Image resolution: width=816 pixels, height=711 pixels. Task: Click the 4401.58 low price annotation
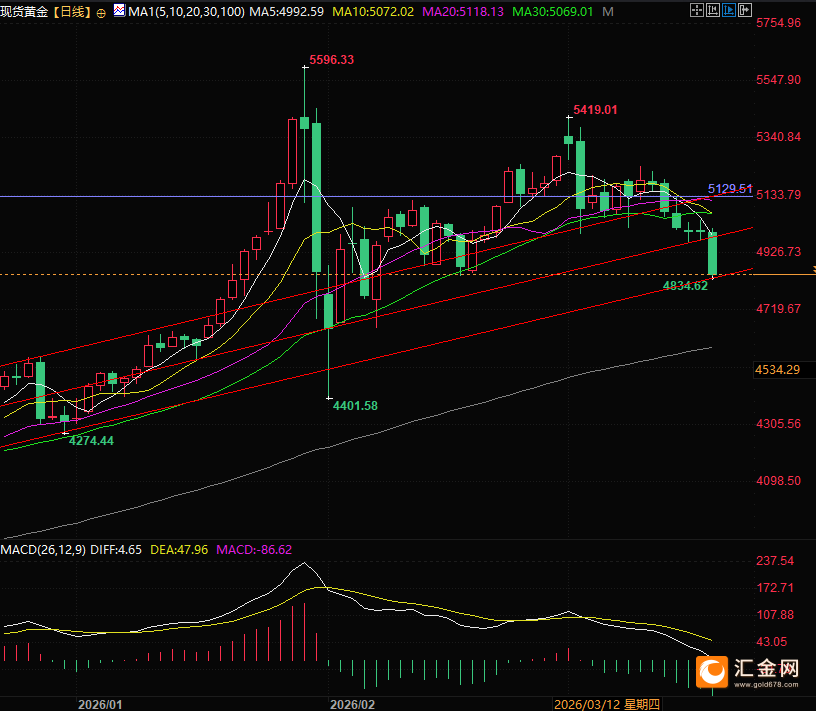pos(355,405)
